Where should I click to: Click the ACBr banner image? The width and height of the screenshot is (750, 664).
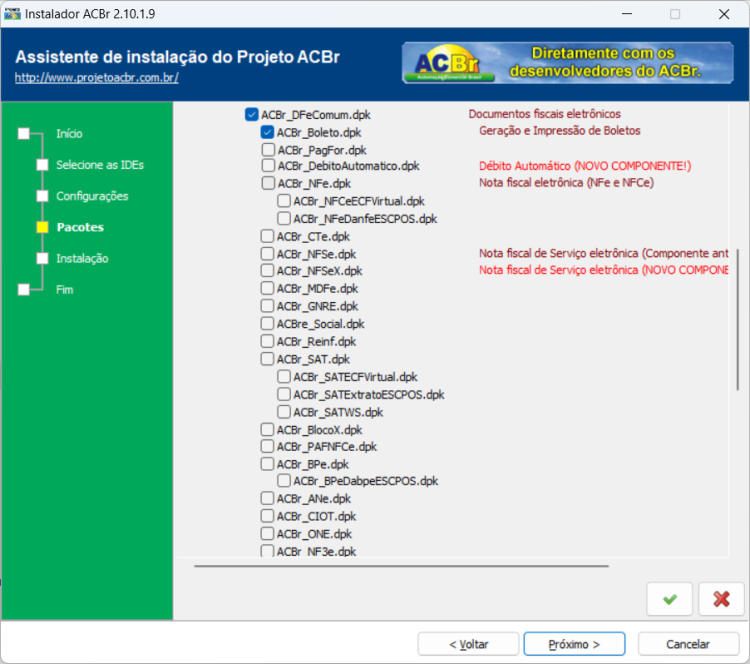point(568,63)
